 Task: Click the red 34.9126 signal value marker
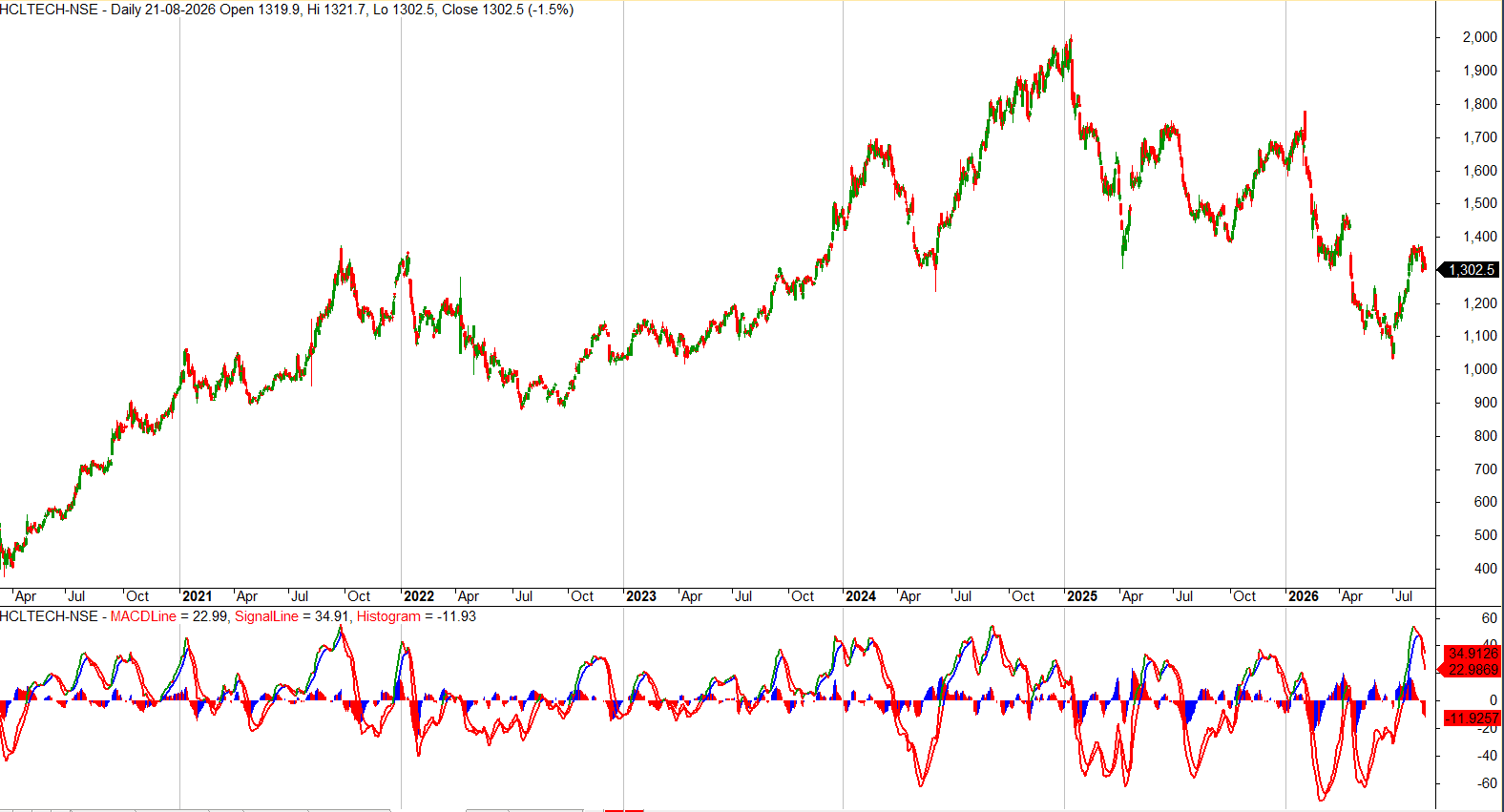(x=1473, y=654)
